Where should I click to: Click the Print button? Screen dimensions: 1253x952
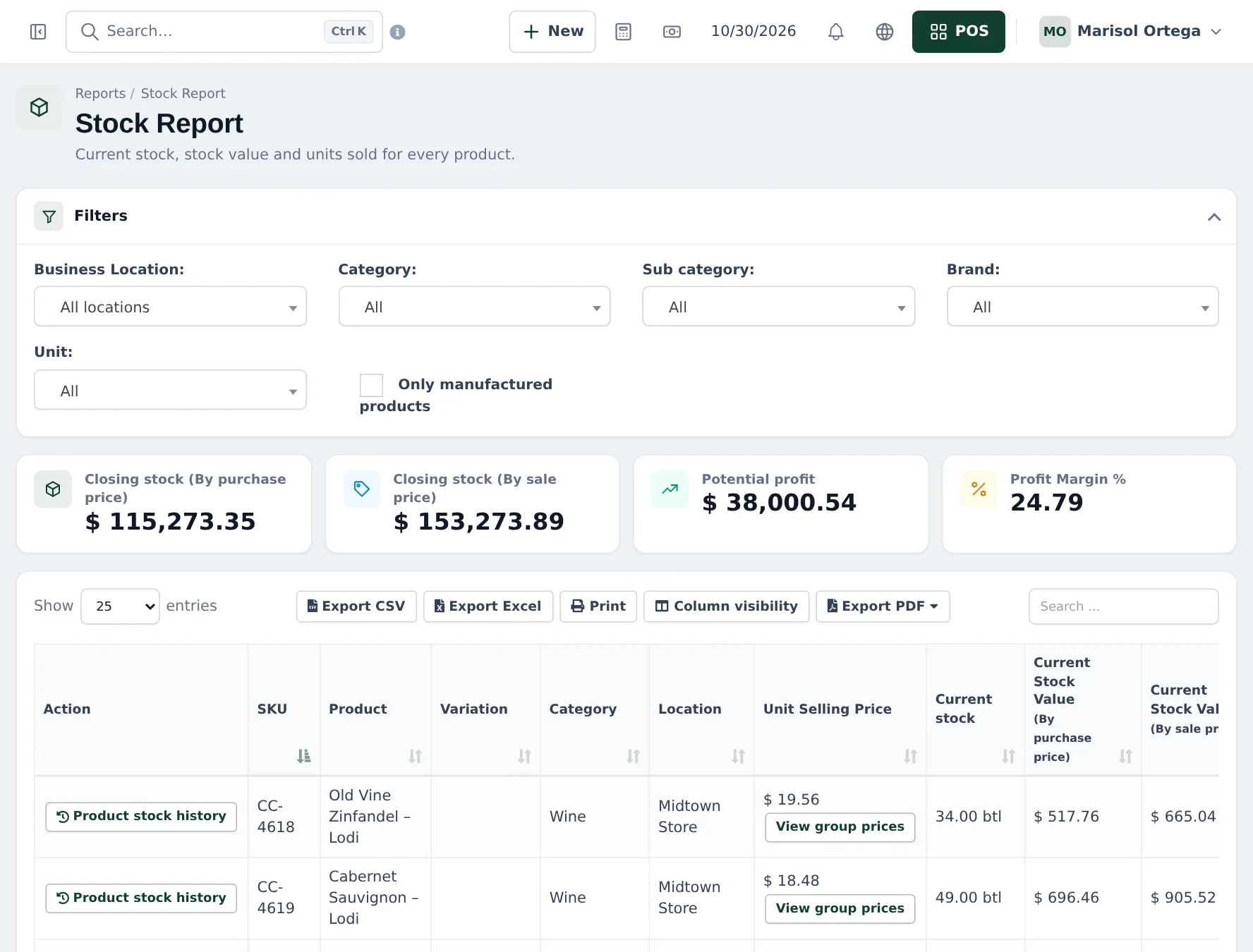598,606
